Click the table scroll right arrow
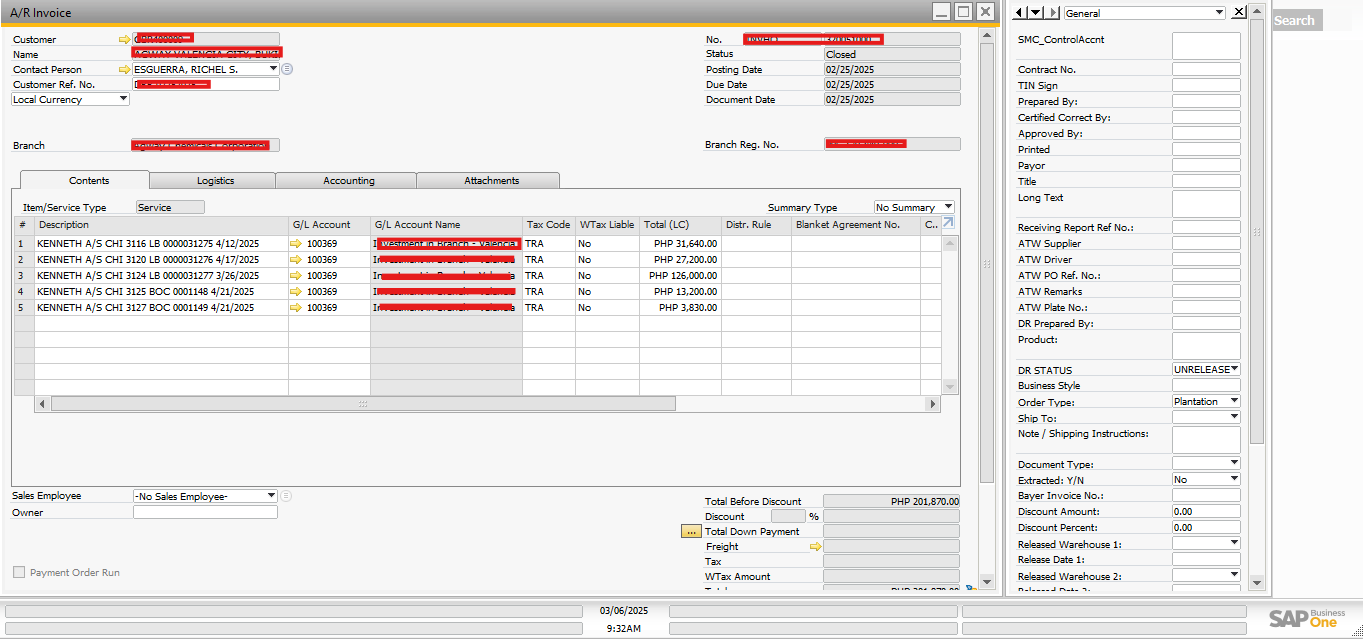This screenshot has width=1363, height=639. click(x=933, y=404)
